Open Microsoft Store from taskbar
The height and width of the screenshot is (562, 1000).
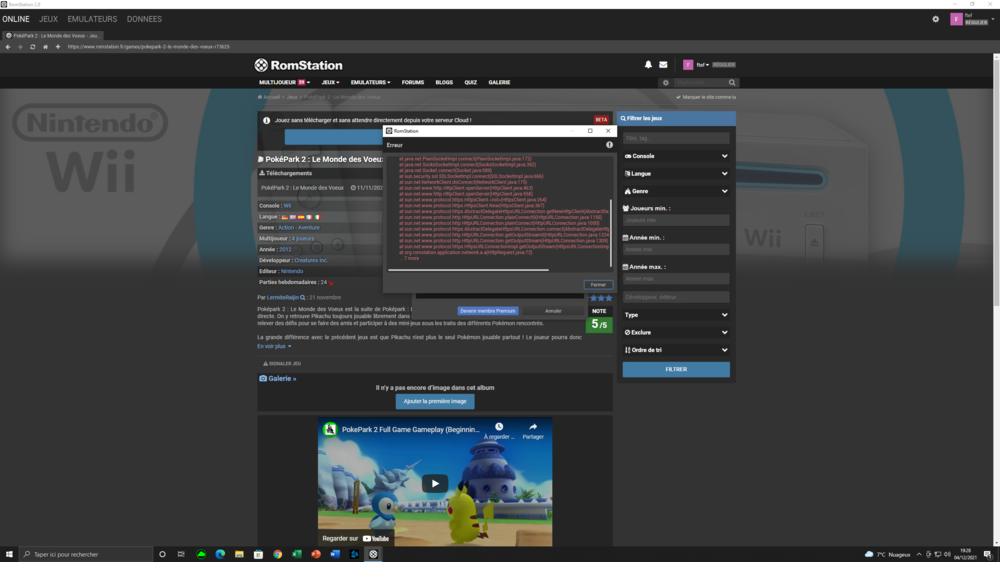pos(258,554)
